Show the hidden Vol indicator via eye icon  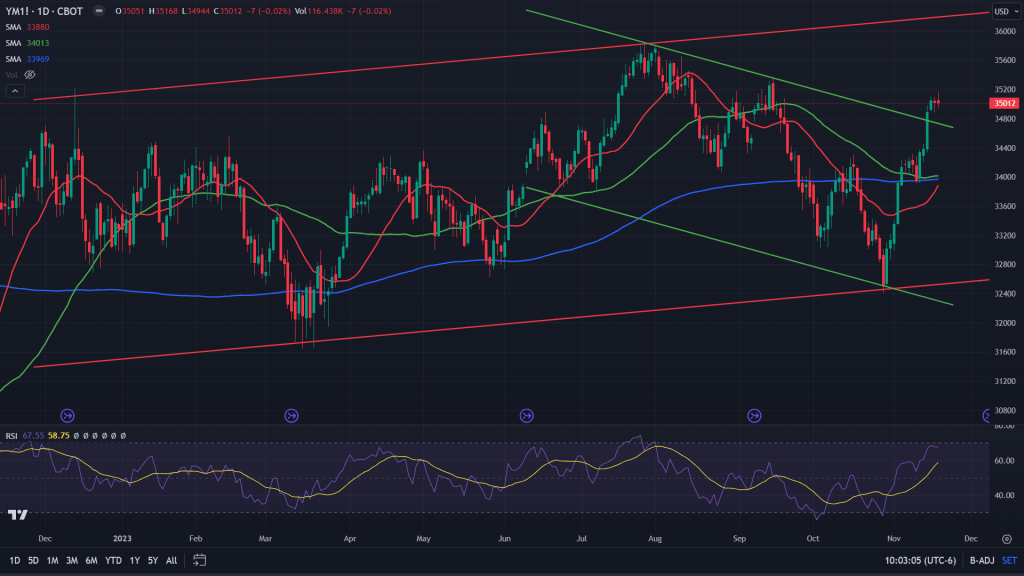coord(30,75)
